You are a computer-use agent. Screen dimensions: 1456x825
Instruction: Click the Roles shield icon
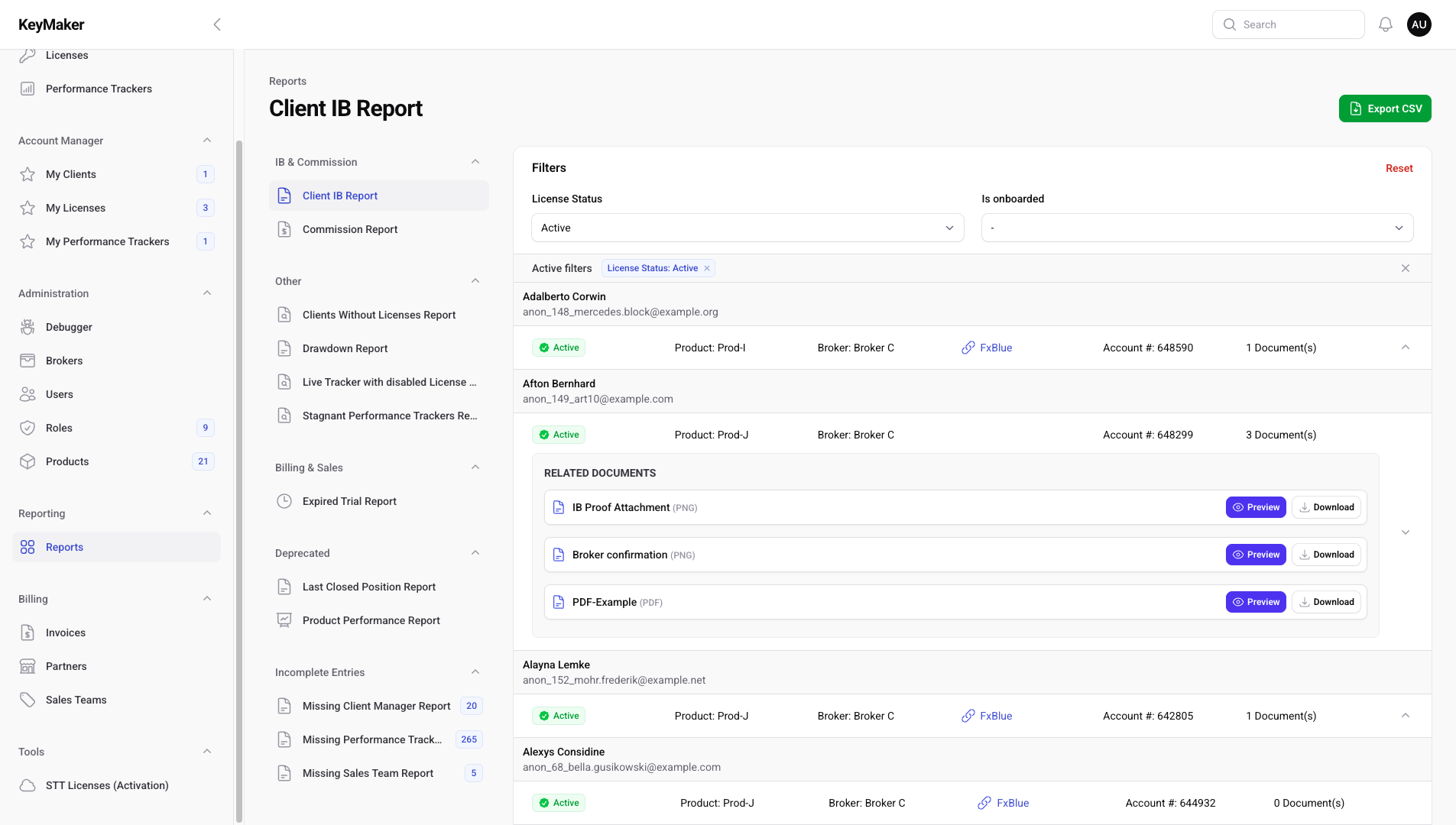[x=28, y=428]
